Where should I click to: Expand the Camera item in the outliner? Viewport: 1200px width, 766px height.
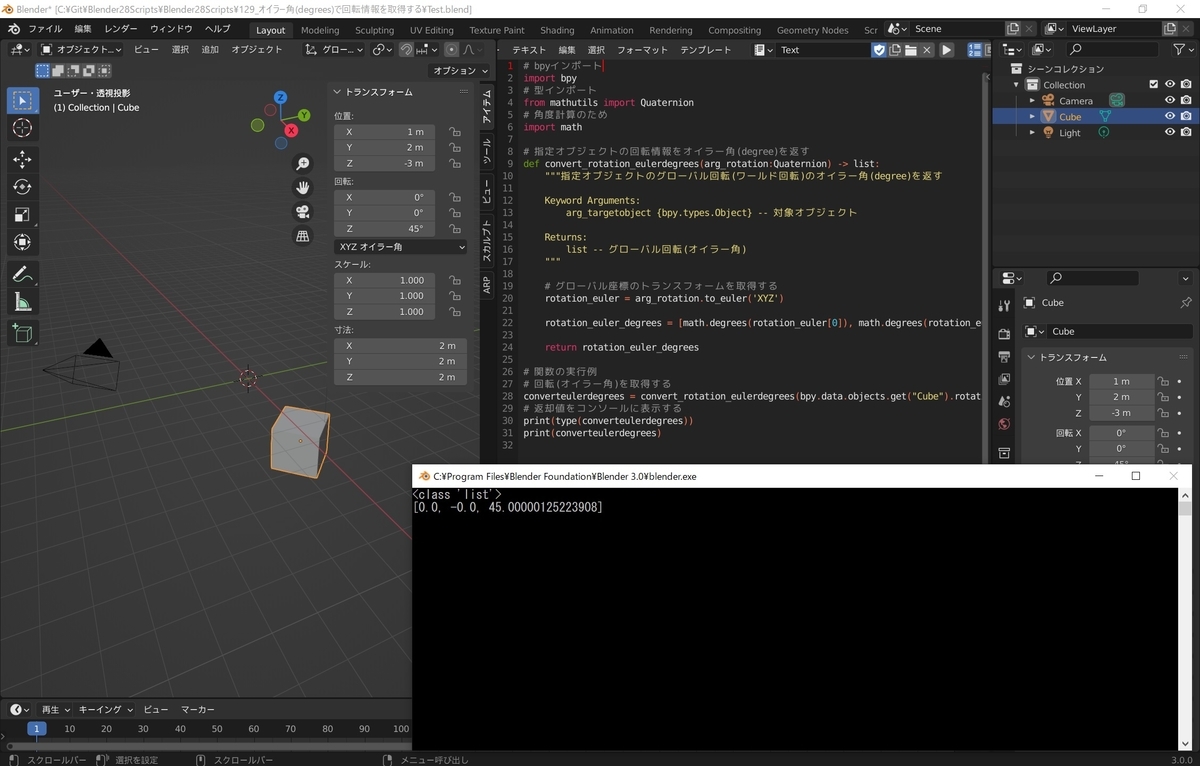[1031, 99]
